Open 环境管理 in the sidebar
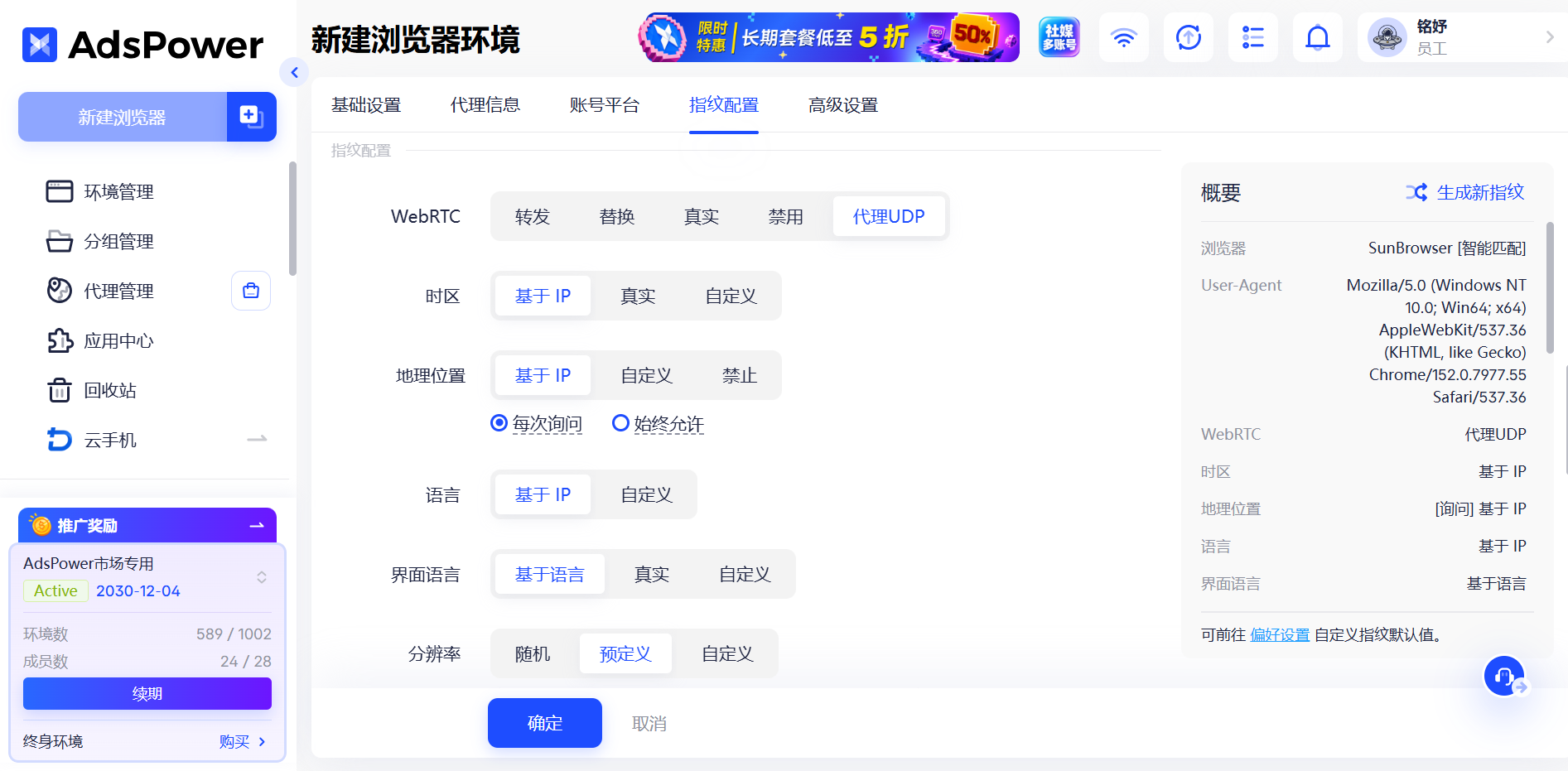 click(118, 192)
